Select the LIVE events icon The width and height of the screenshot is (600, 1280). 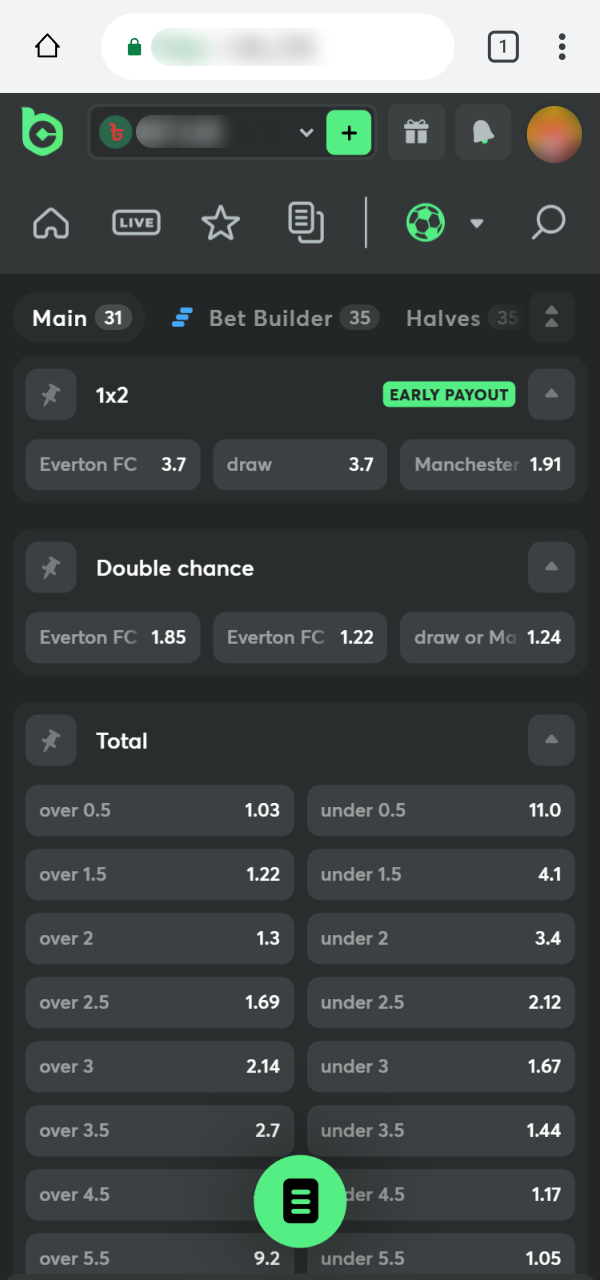point(136,223)
